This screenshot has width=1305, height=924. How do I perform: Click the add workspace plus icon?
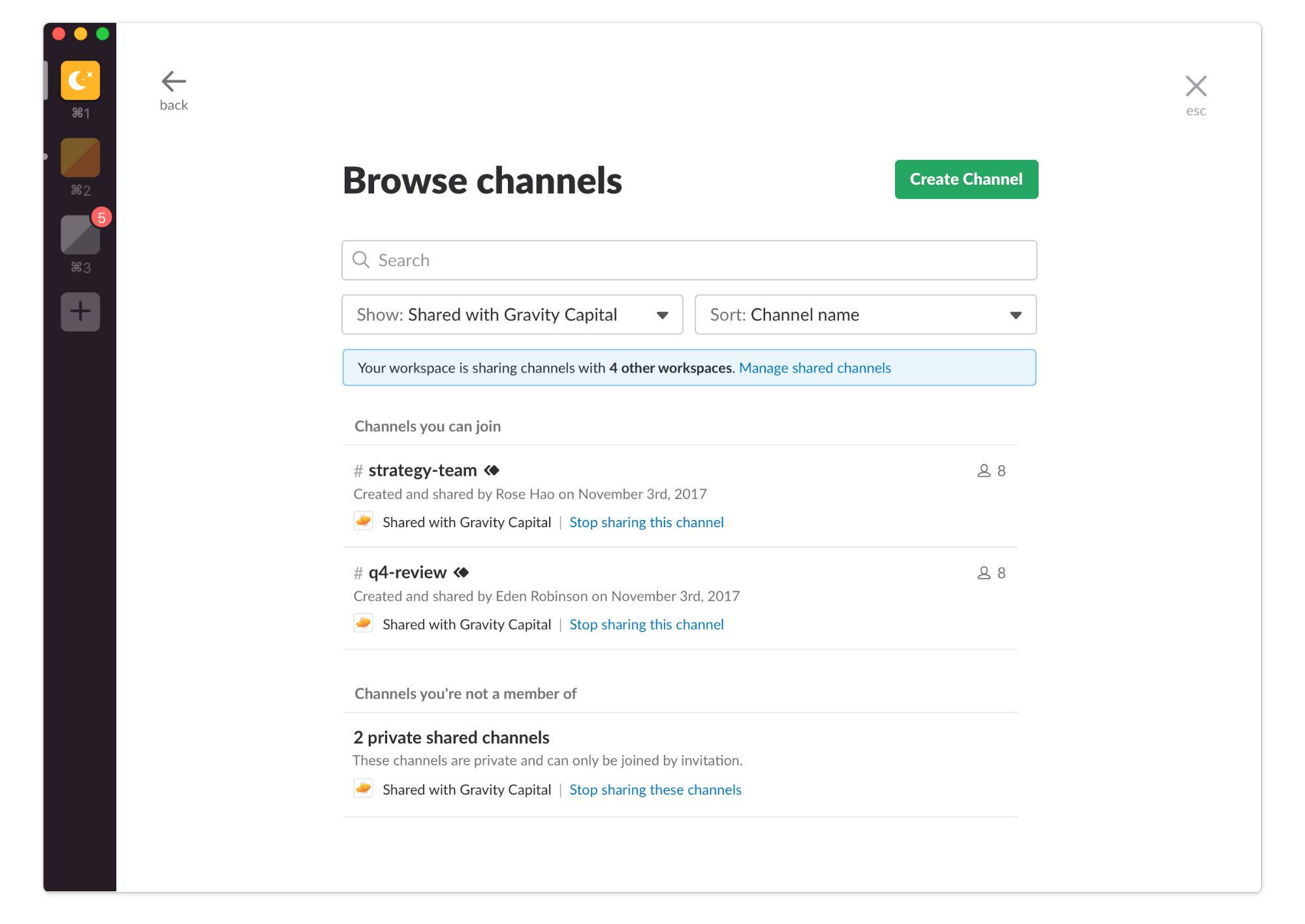(x=80, y=311)
